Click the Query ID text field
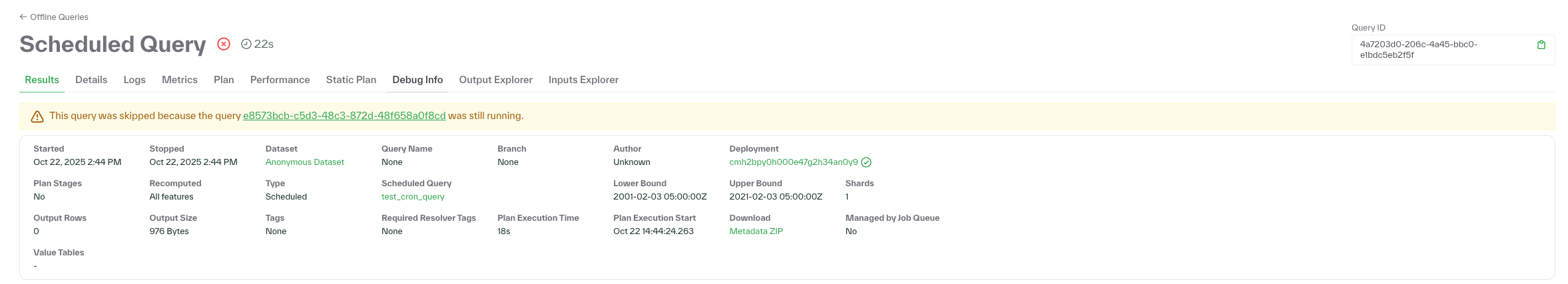Image resolution: width=1568 pixels, height=284 pixels. click(1438, 50)
